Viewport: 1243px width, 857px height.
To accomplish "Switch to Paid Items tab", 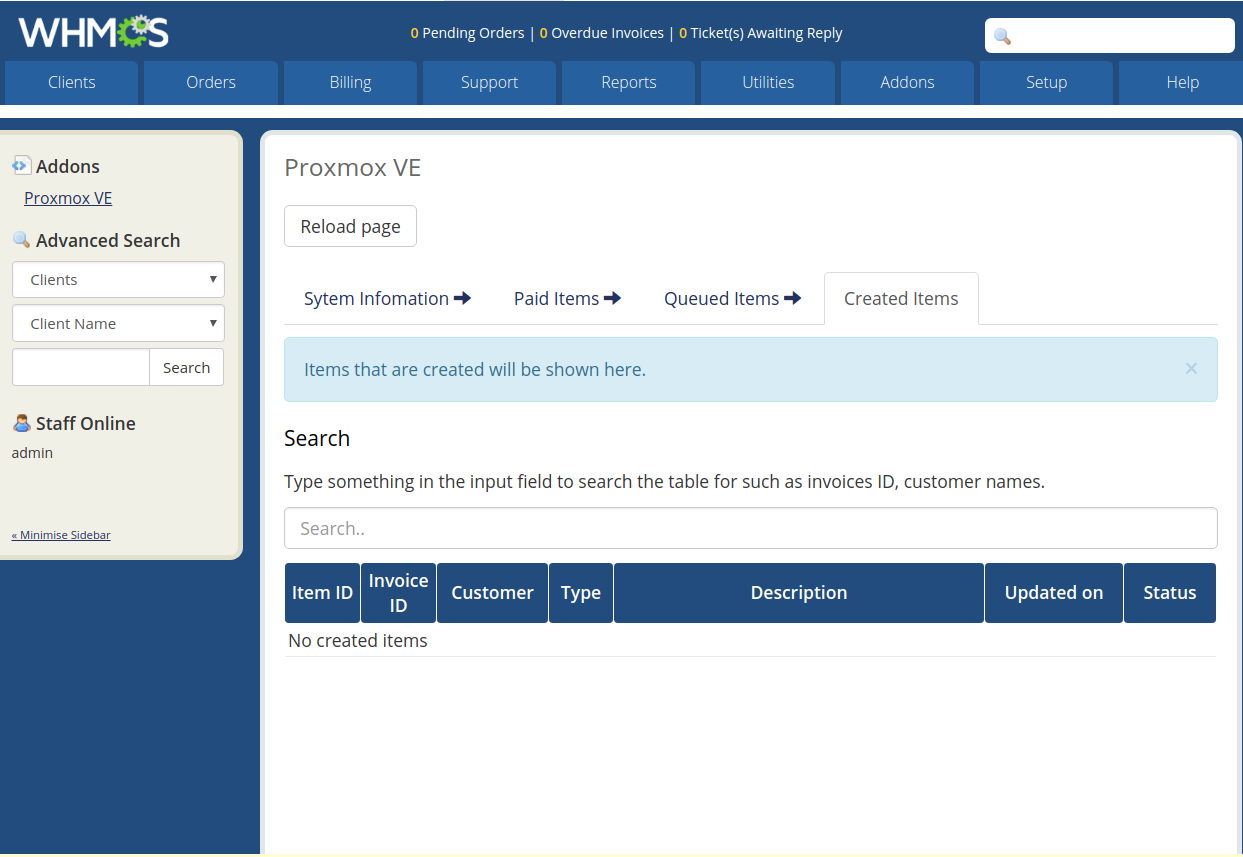I will (x=567, y=298).
